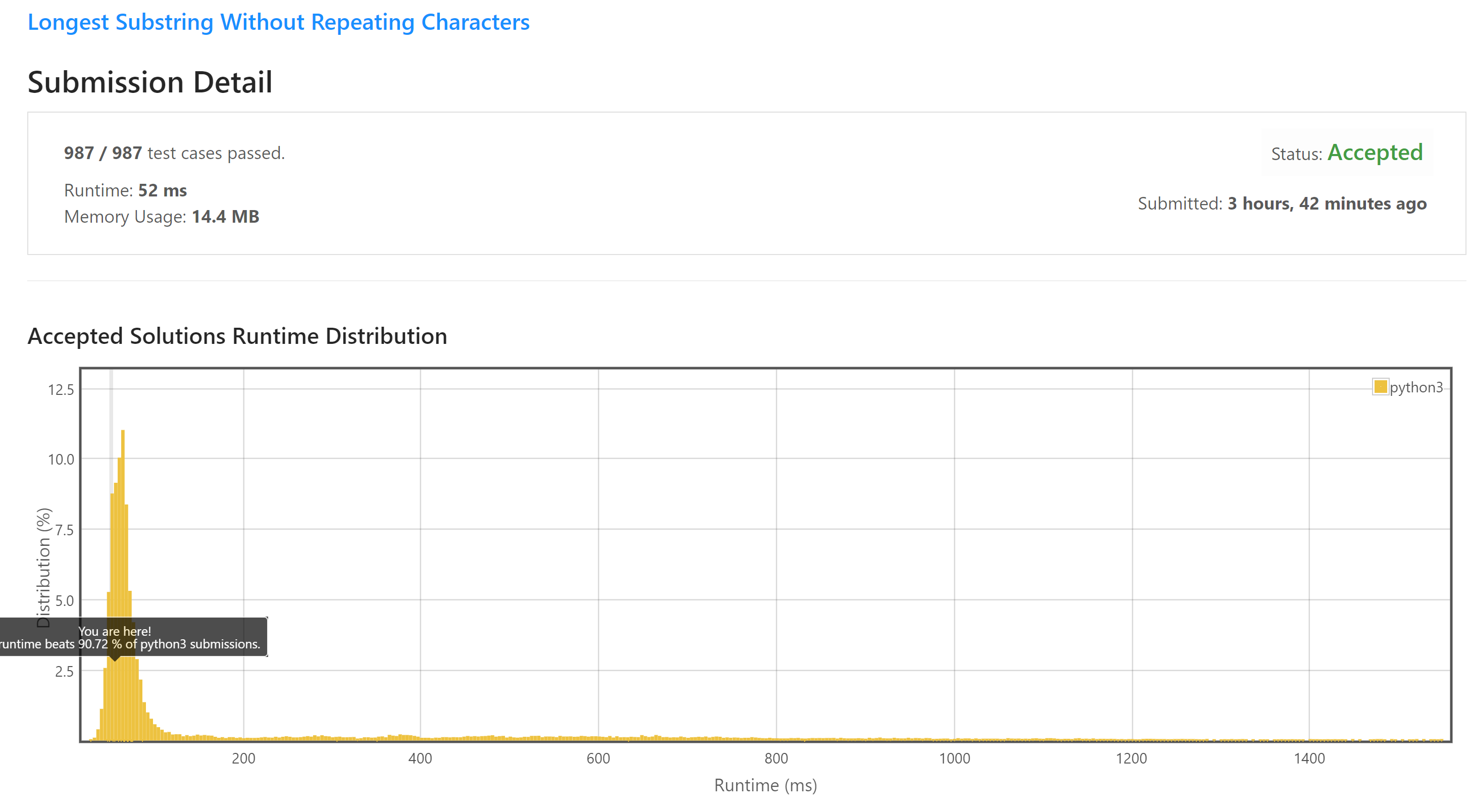Click the Accepted Solutions Runtime Distribution heading

(x=237, y=336)
